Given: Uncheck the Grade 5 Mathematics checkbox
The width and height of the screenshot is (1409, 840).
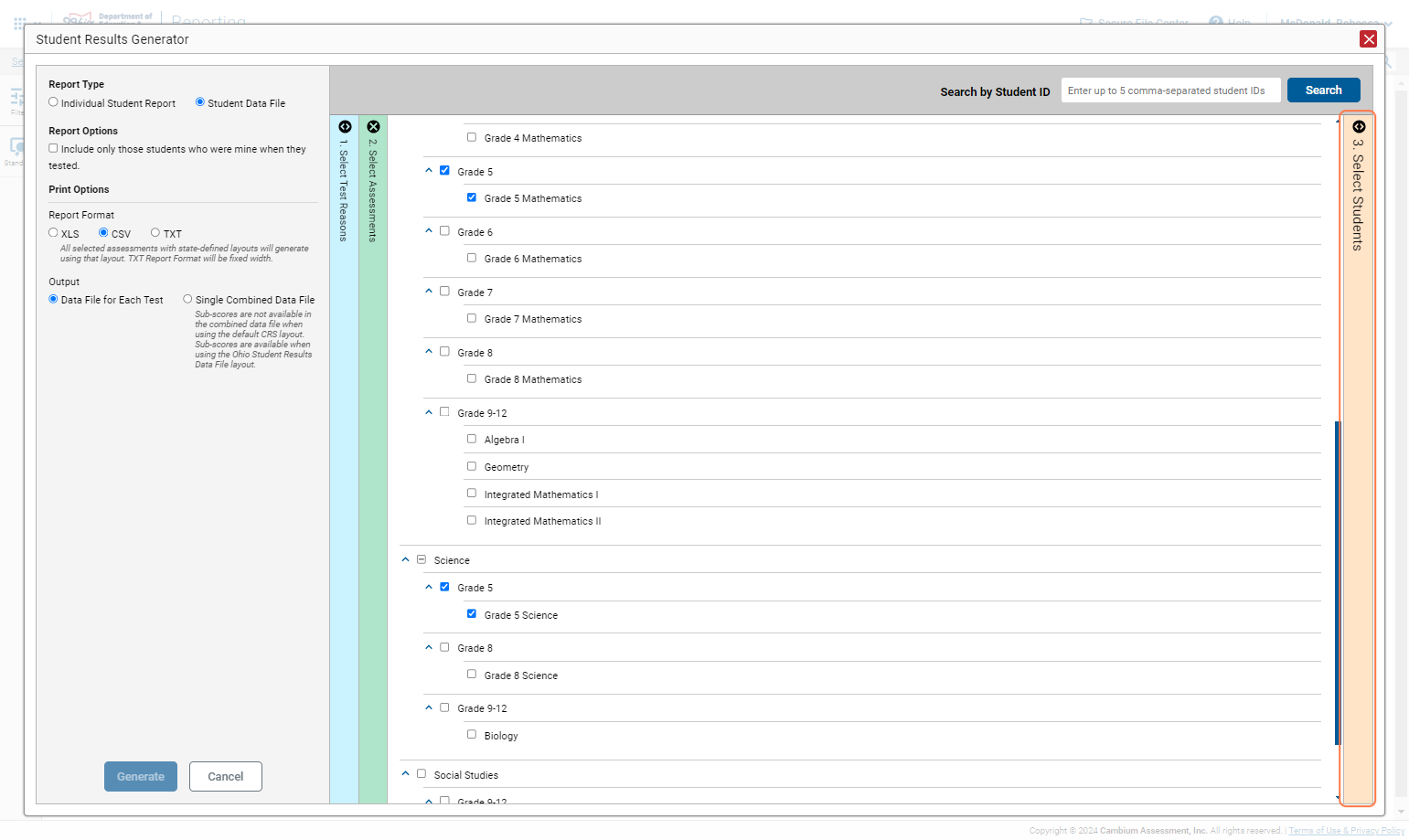Looking at the screenshot, I should (472, 197).
